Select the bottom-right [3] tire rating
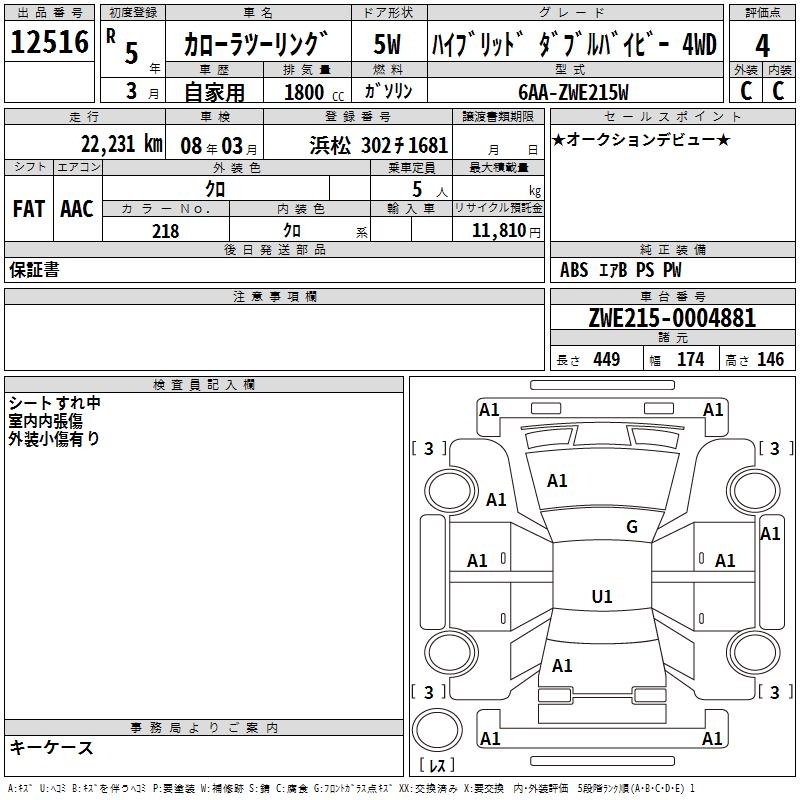 pos(776,692)
